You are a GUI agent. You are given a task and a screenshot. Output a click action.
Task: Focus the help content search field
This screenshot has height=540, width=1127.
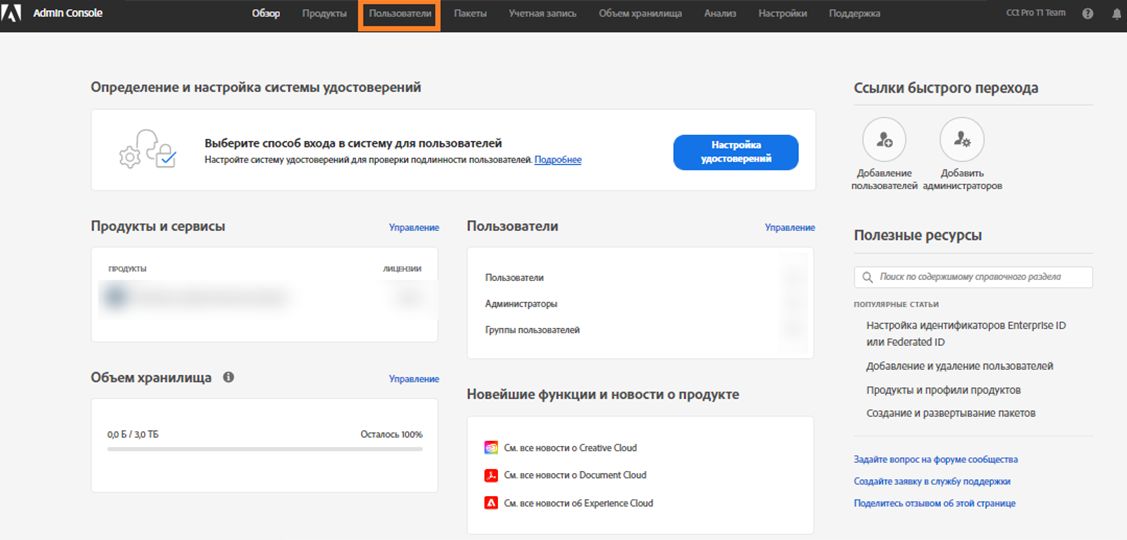point(973,277)
